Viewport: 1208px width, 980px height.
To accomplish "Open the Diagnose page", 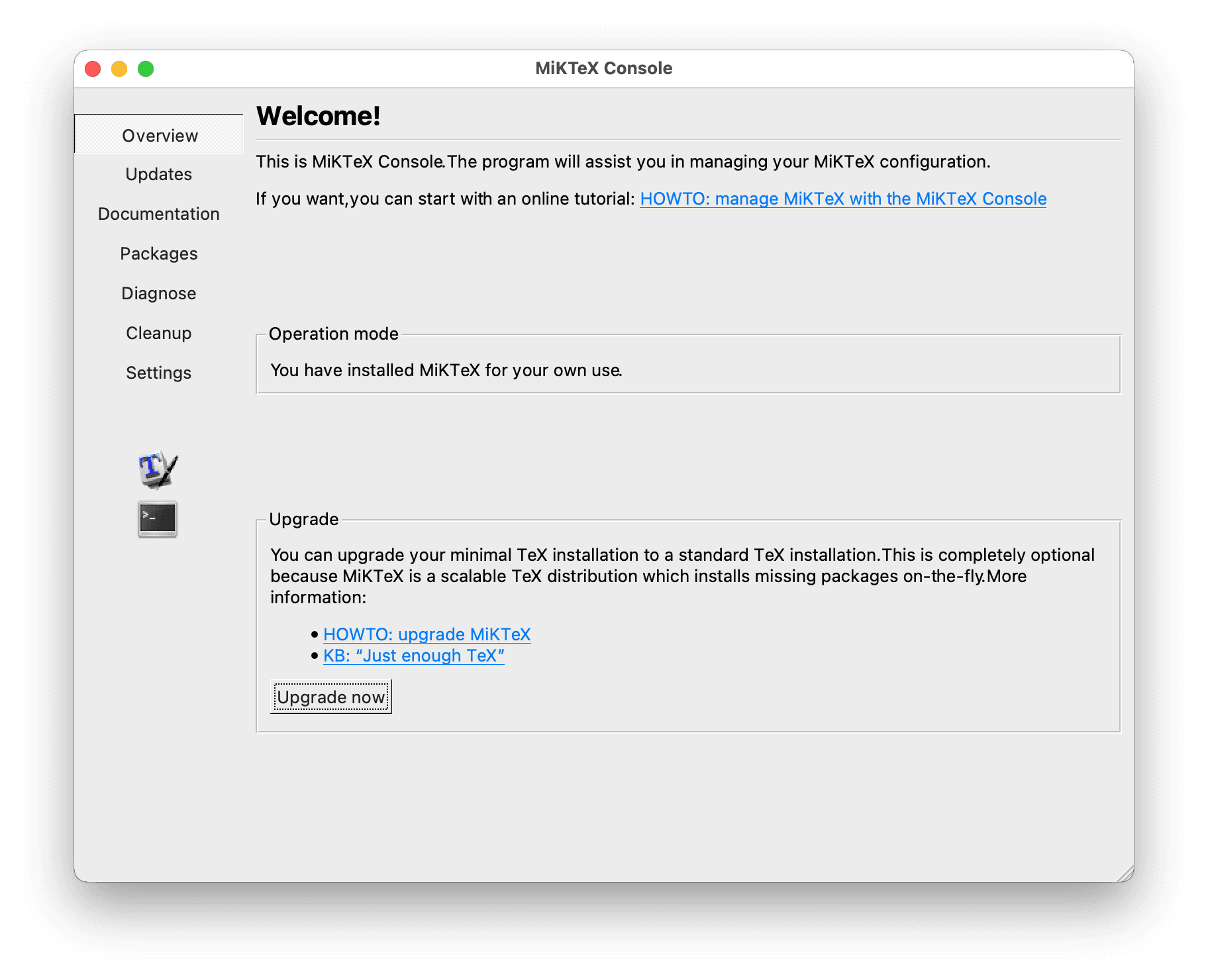I will (159, 293).
